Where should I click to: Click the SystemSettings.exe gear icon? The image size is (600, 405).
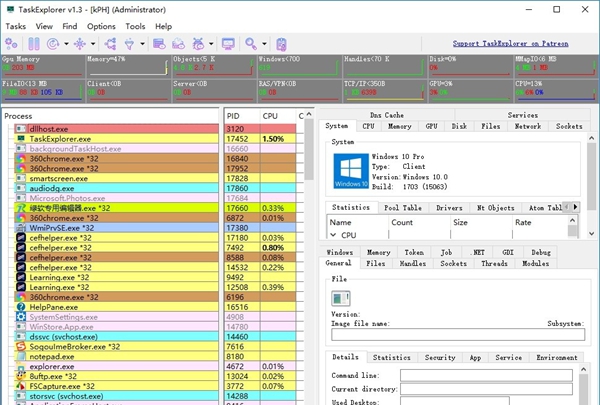pyautogui.click(x=21, y=317)
